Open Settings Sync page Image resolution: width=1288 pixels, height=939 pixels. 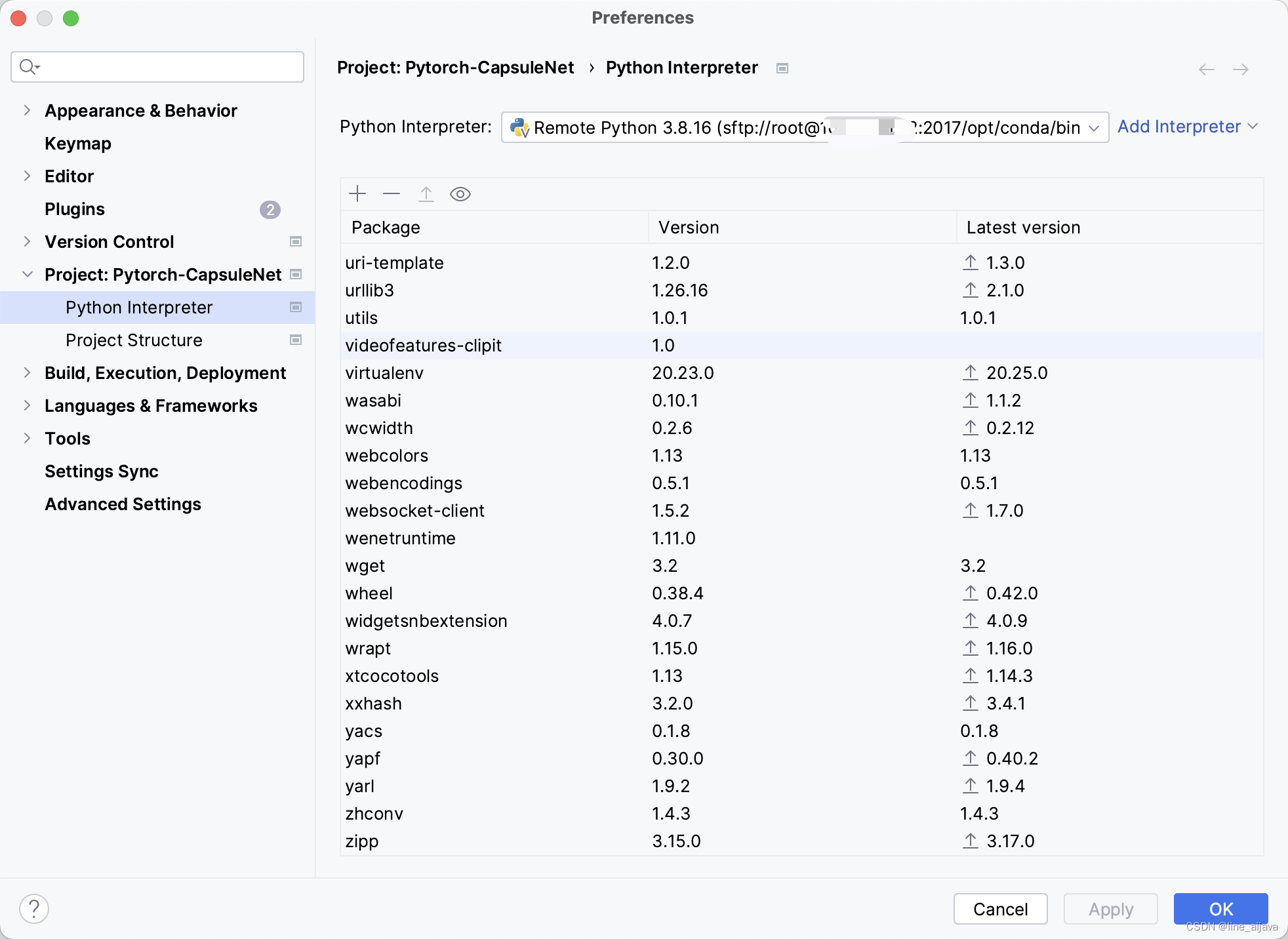[102, 471]
